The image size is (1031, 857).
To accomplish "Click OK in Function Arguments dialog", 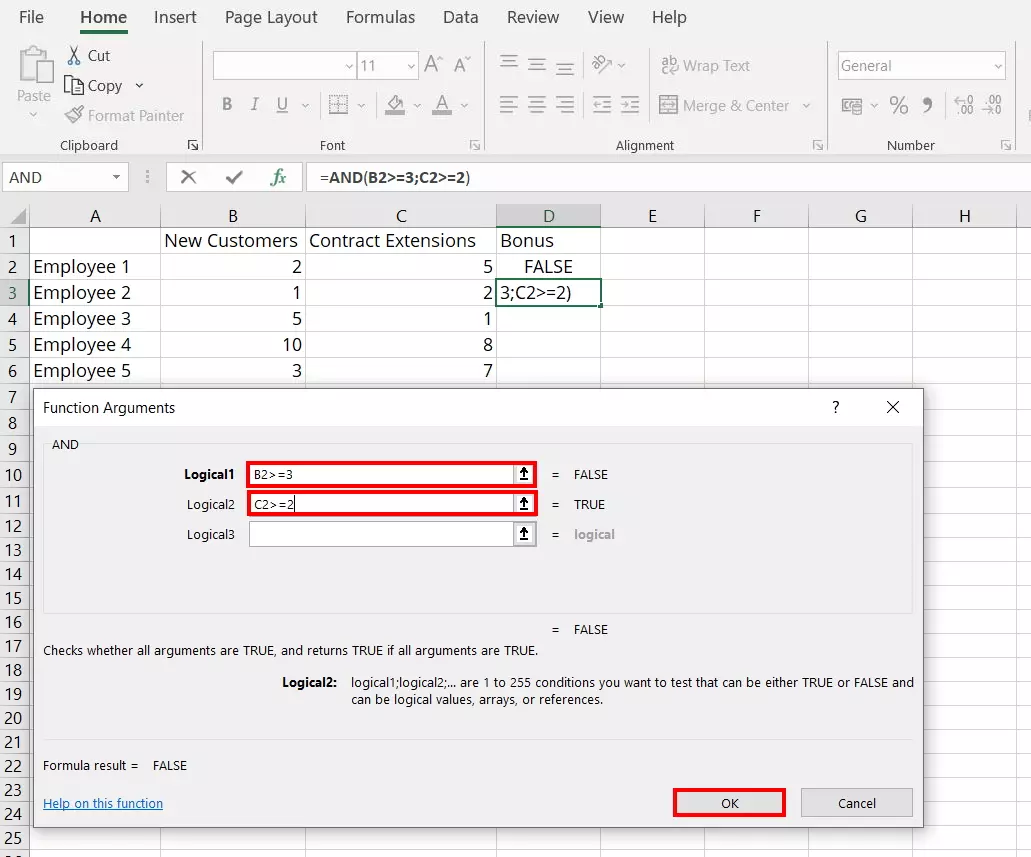I will point(729,802).
